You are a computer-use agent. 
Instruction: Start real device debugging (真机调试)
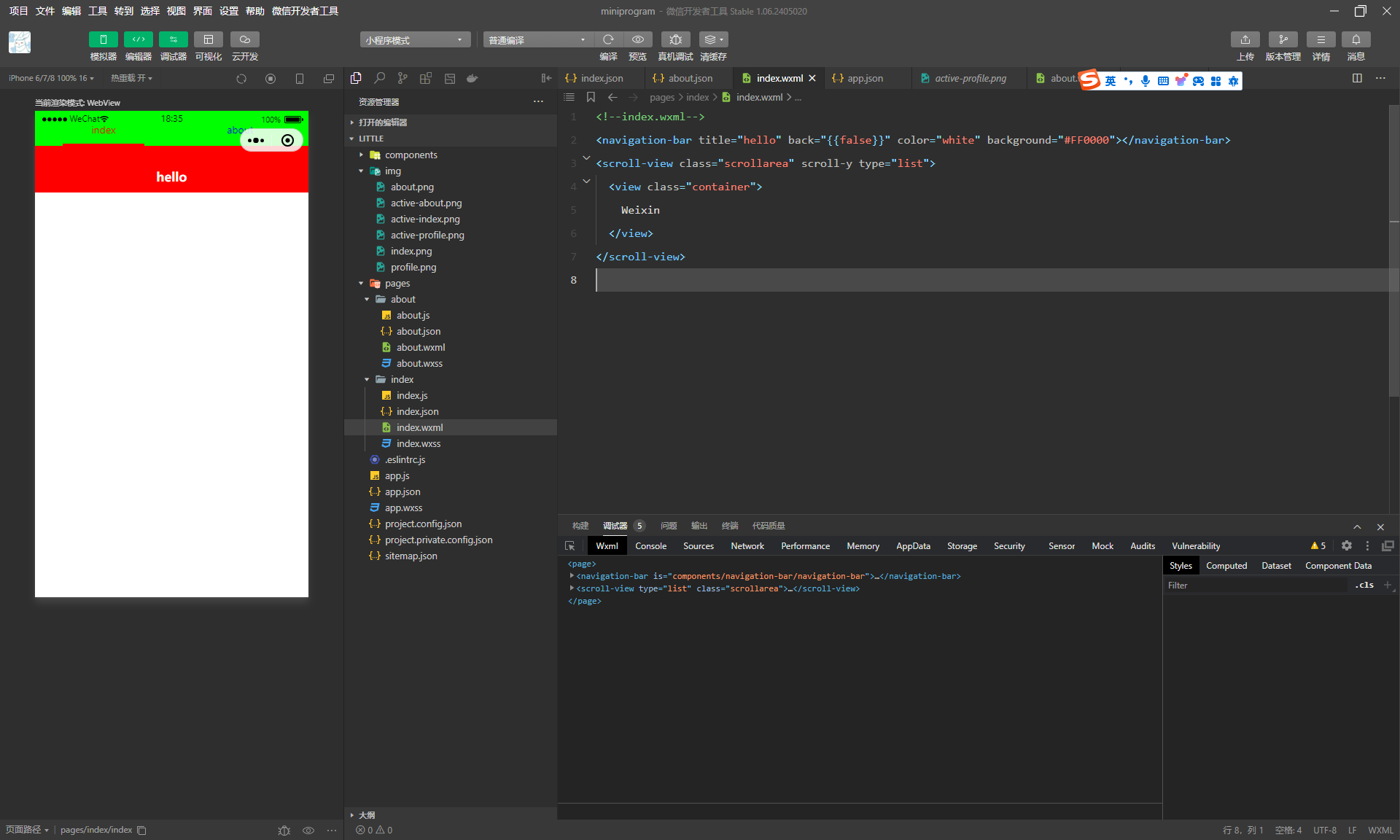point(675,39)
